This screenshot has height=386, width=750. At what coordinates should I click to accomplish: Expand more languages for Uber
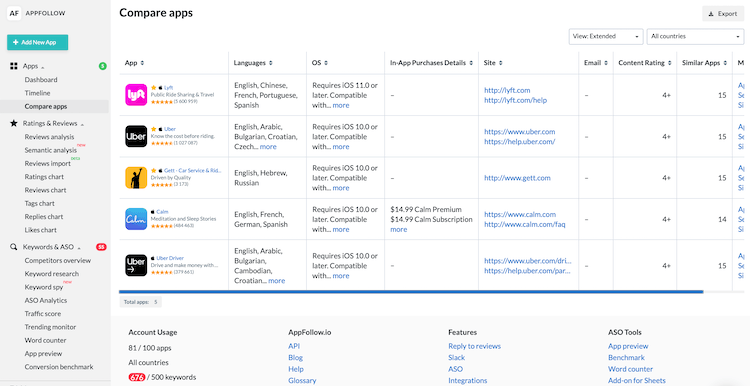[x=268, y=147]
